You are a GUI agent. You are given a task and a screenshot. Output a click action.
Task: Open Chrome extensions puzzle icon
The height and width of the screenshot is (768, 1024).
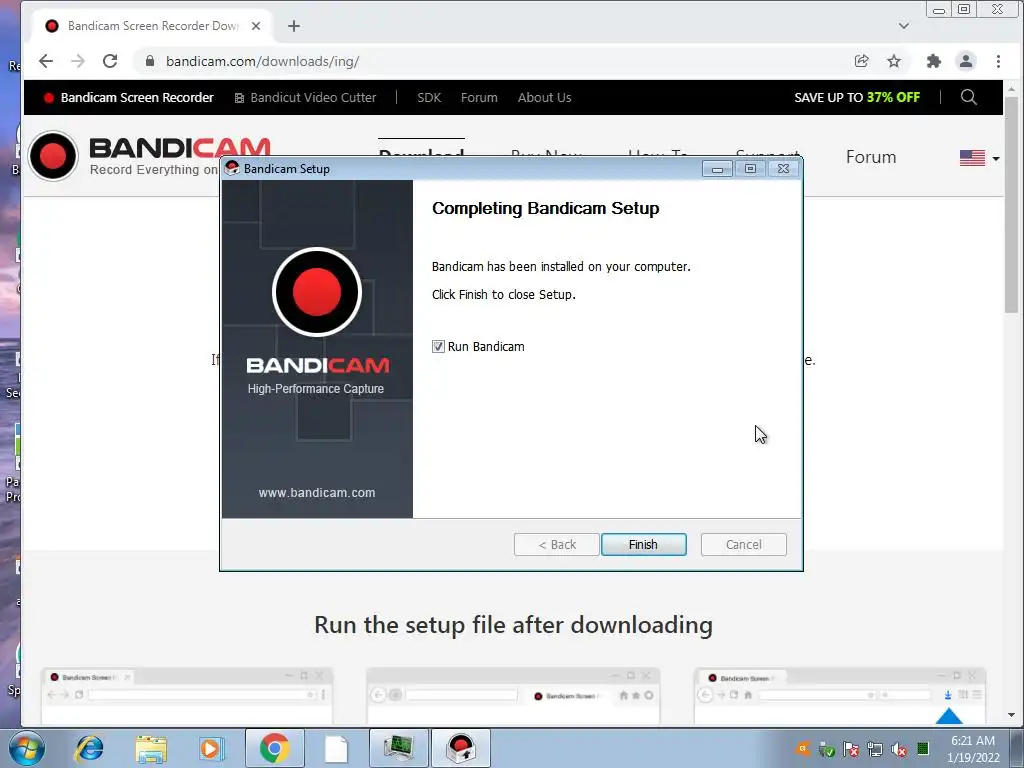[934, 61]
